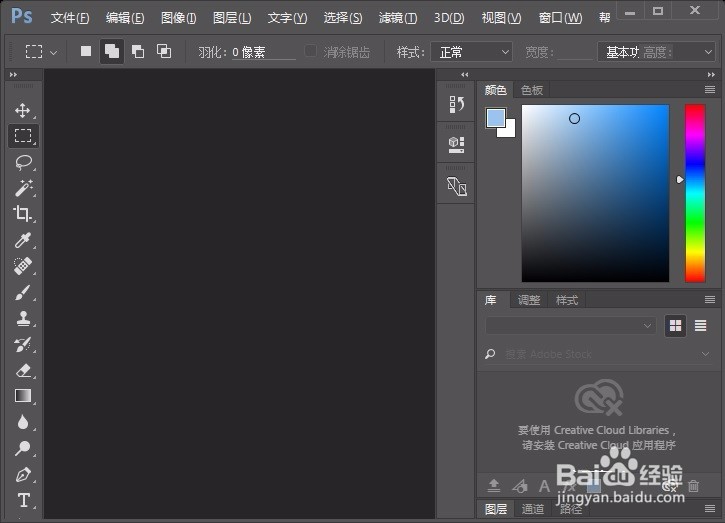Click the background color swatch
The image size is (725, 523).
click(x=510, y=131)
